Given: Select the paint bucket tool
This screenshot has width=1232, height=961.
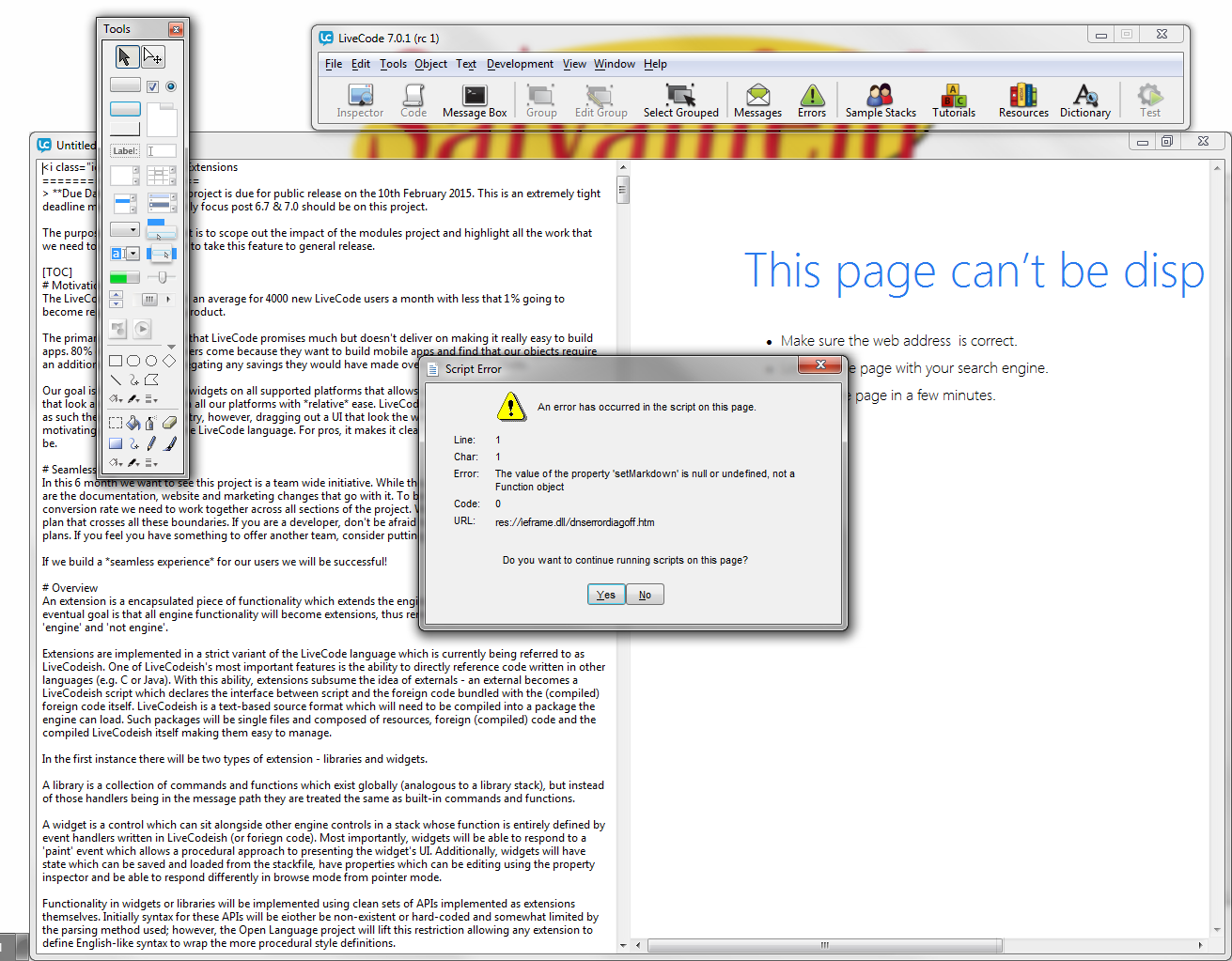Looking at the screenshot, I should click(x=133, y=424).
